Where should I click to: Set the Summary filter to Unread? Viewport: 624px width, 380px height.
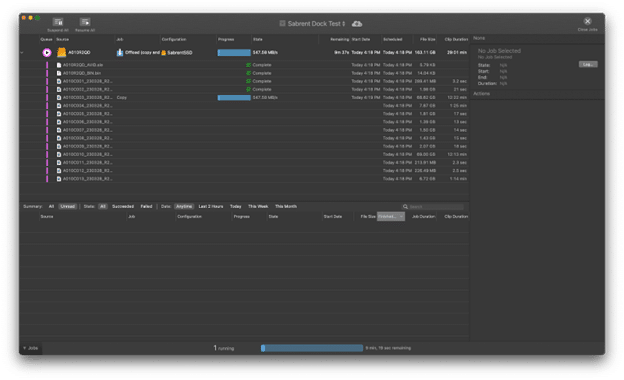[68, 207]
